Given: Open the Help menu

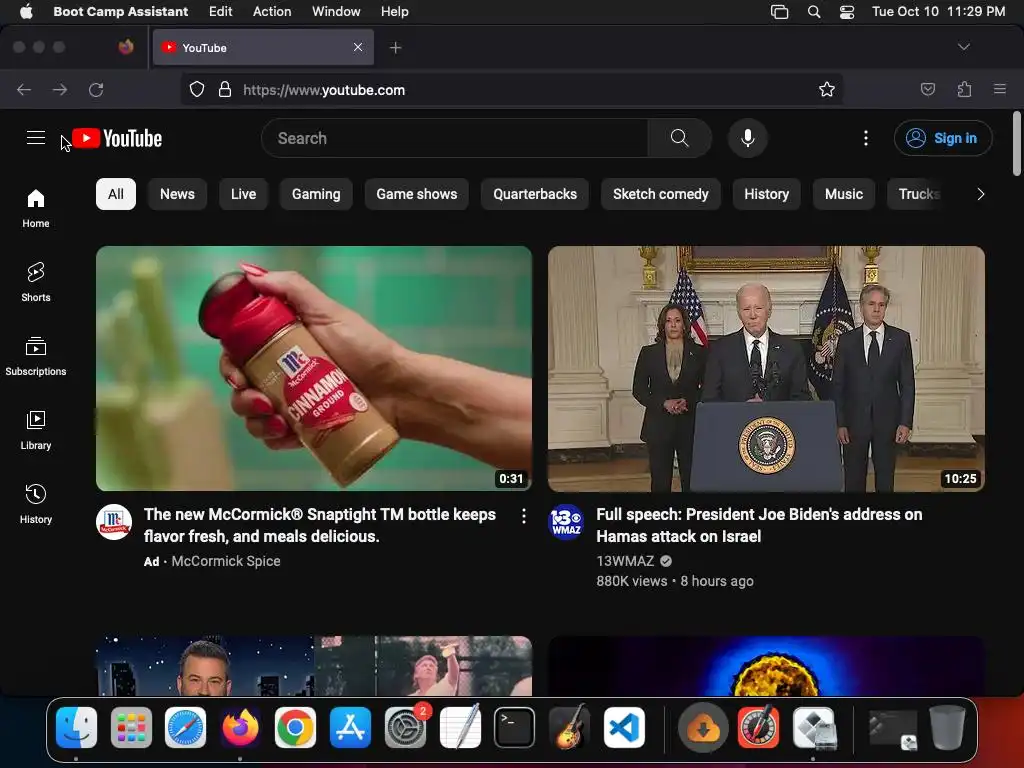Looking at the screenshot, I should click(x=394, y=11).
